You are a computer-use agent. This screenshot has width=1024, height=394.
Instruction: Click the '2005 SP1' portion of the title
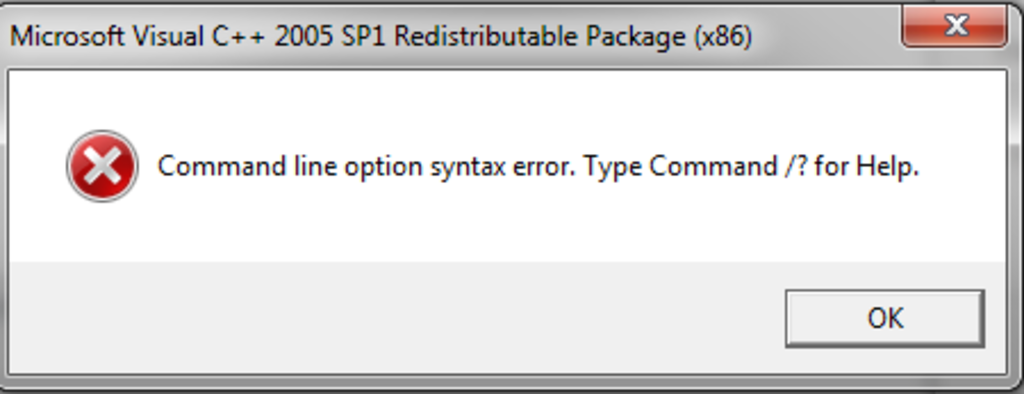[x=332, y=37]
